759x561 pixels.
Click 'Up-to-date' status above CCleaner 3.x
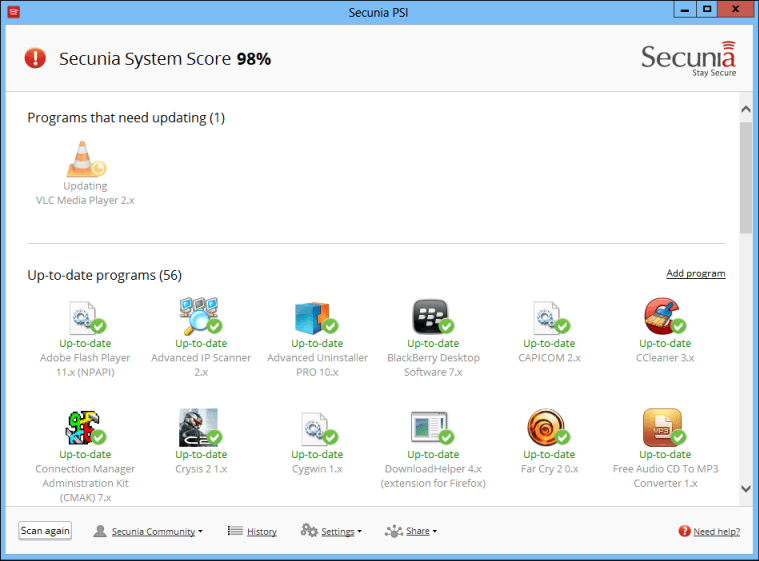click(x=665, y=343)
